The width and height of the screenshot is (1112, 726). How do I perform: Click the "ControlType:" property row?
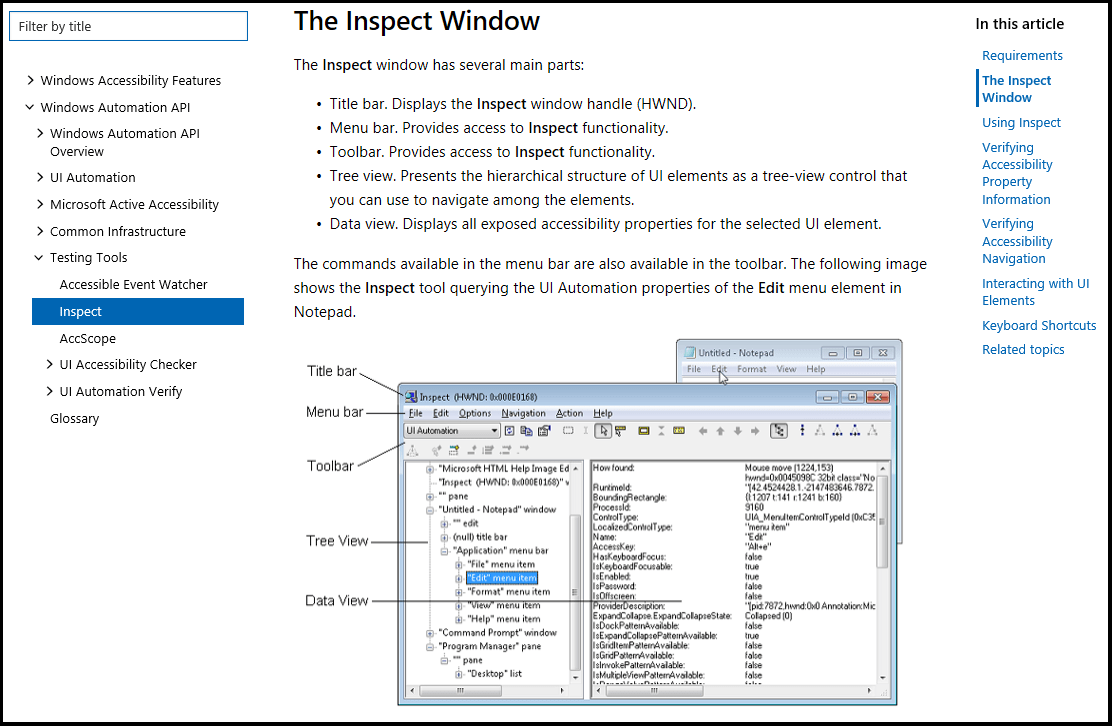[733, 518]
